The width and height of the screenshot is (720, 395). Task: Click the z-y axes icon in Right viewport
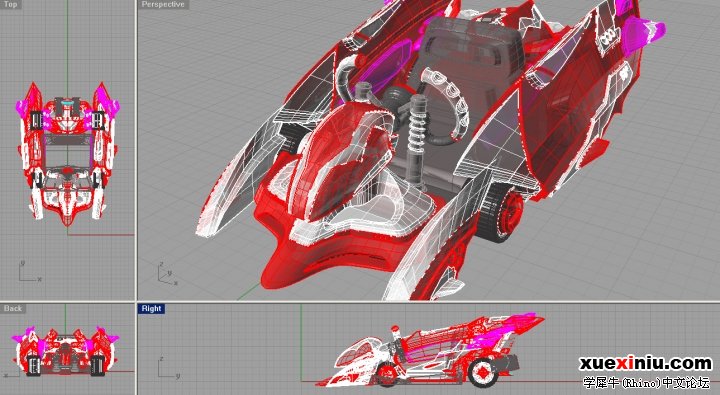pos(168,367)
